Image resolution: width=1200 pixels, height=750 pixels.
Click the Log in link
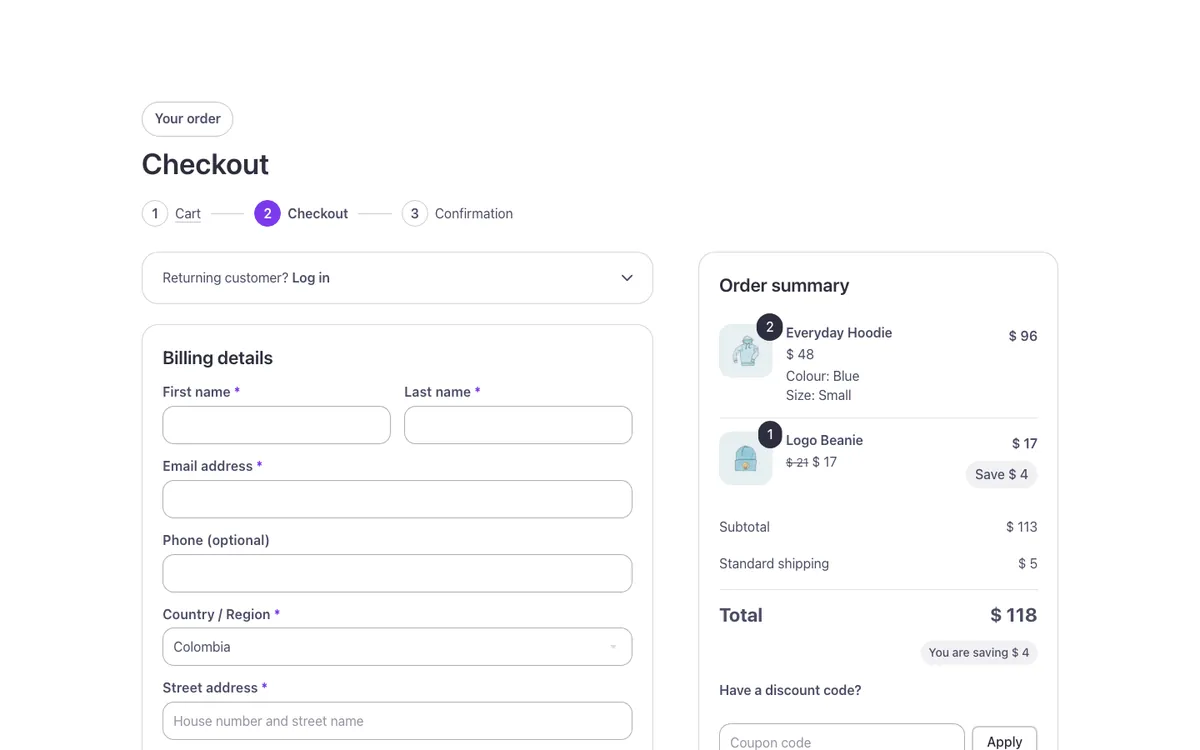(311, 278)
